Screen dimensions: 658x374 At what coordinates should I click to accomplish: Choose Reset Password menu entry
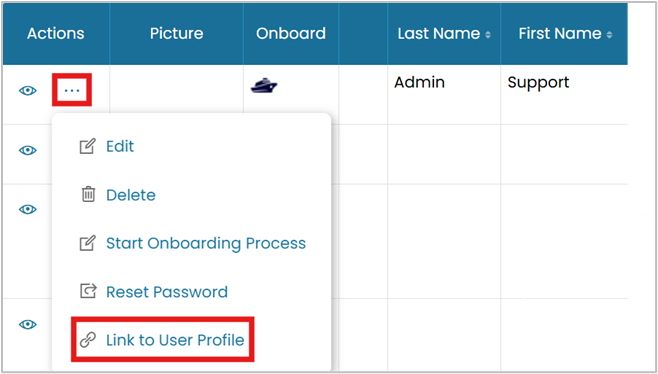tap(167, 292)
